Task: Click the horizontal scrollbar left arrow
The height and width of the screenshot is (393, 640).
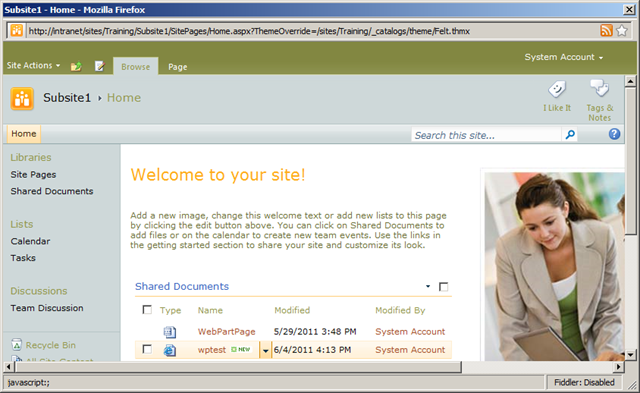Action: pos(9,367)
